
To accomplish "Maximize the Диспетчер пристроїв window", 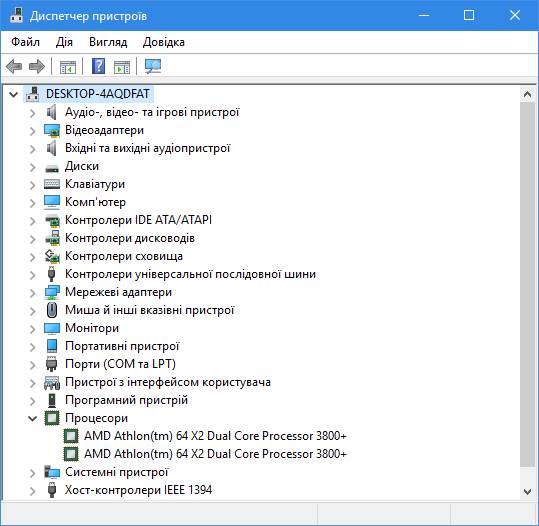I will click(469, 15).
